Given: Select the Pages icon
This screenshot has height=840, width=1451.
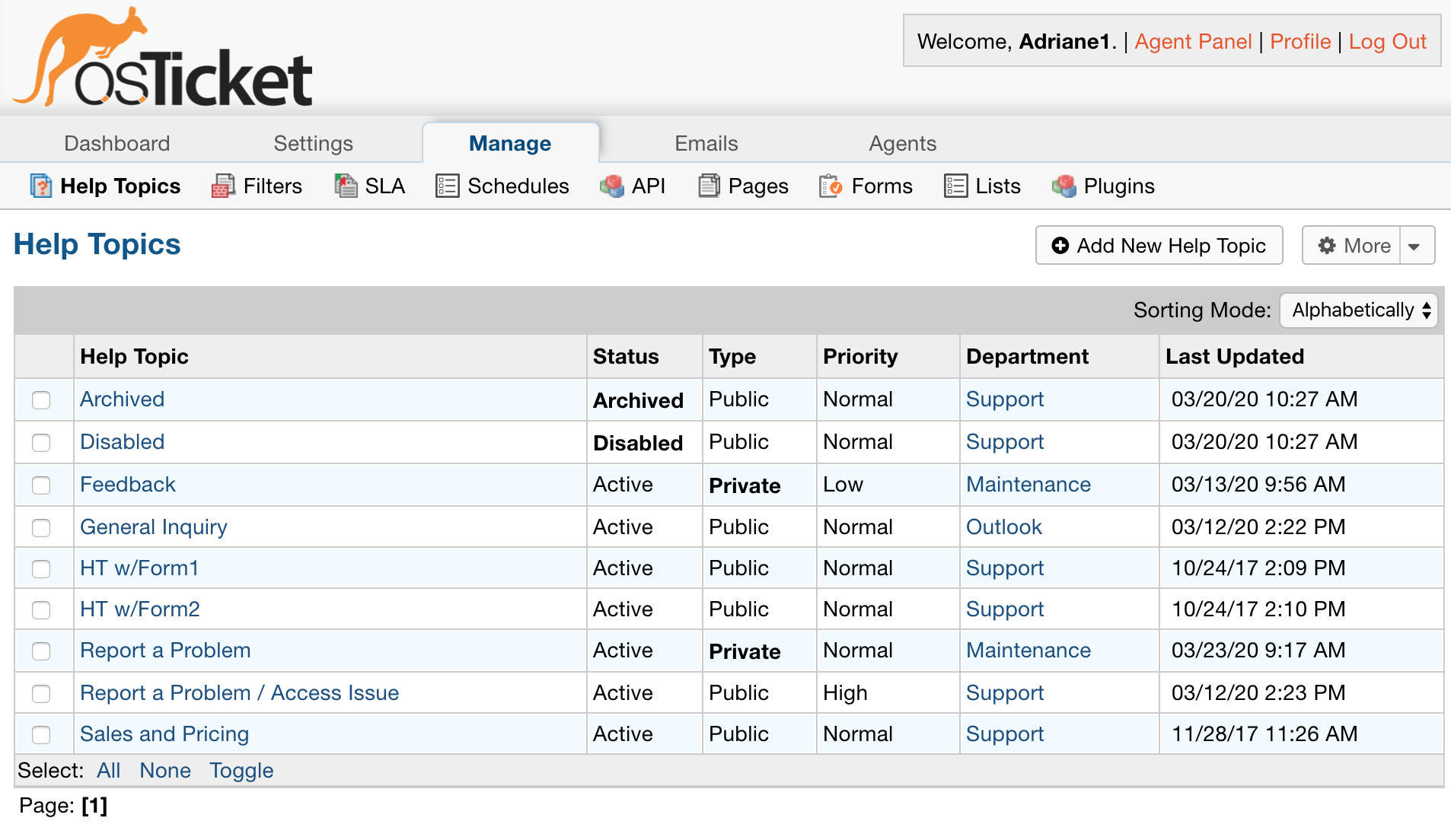Looking at the screenshot, I should coord(708,186).
